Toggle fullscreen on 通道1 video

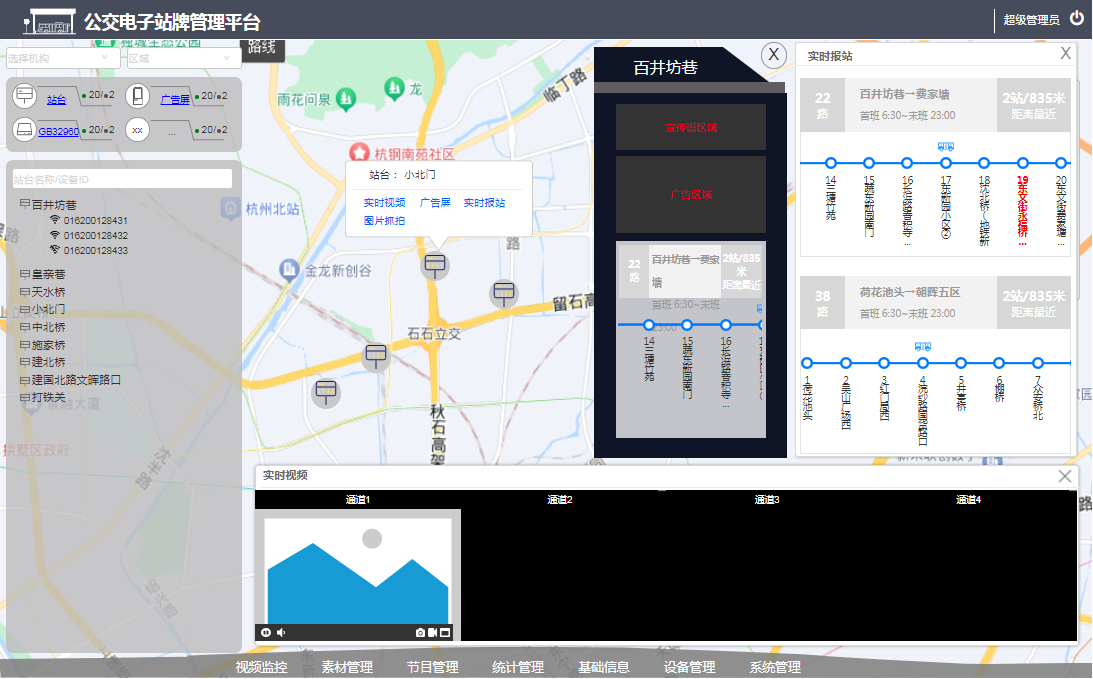coord(445,632)
